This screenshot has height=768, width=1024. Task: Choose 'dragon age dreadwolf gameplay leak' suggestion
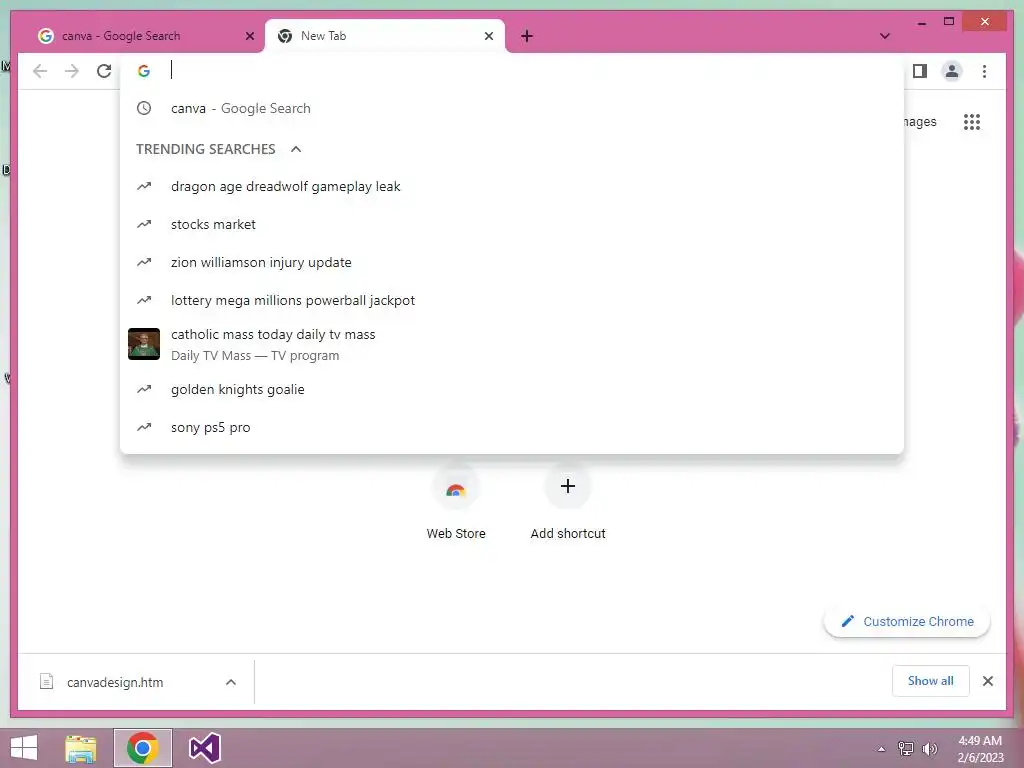tap(511, 187)
